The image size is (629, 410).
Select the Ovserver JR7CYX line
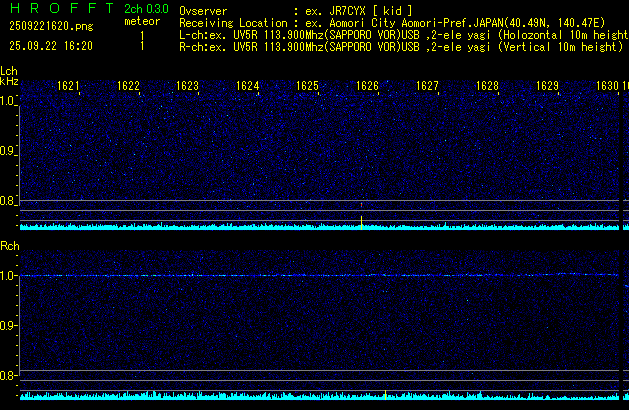pyautogui.click(x=296, y=10)
